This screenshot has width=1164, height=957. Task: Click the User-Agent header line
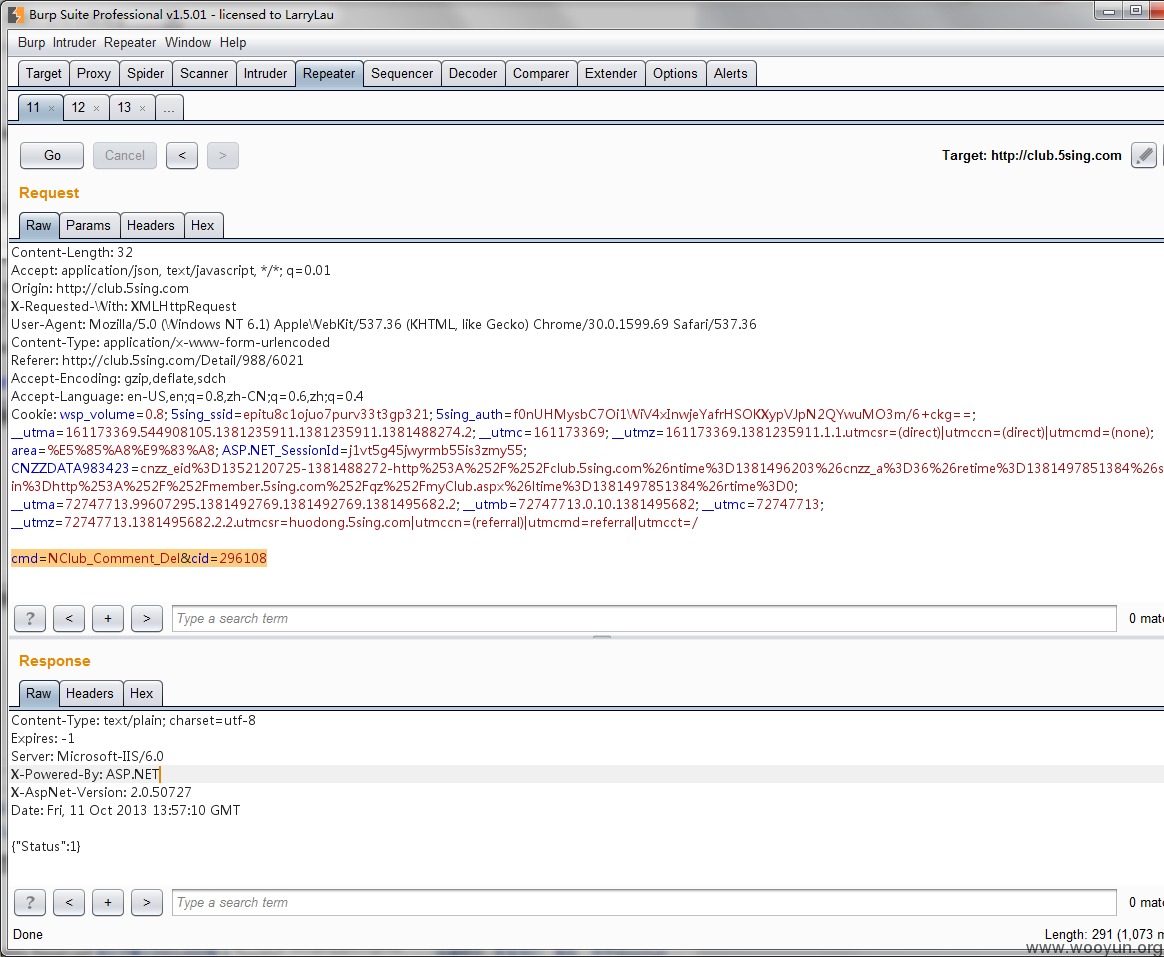tap(384, 324)
